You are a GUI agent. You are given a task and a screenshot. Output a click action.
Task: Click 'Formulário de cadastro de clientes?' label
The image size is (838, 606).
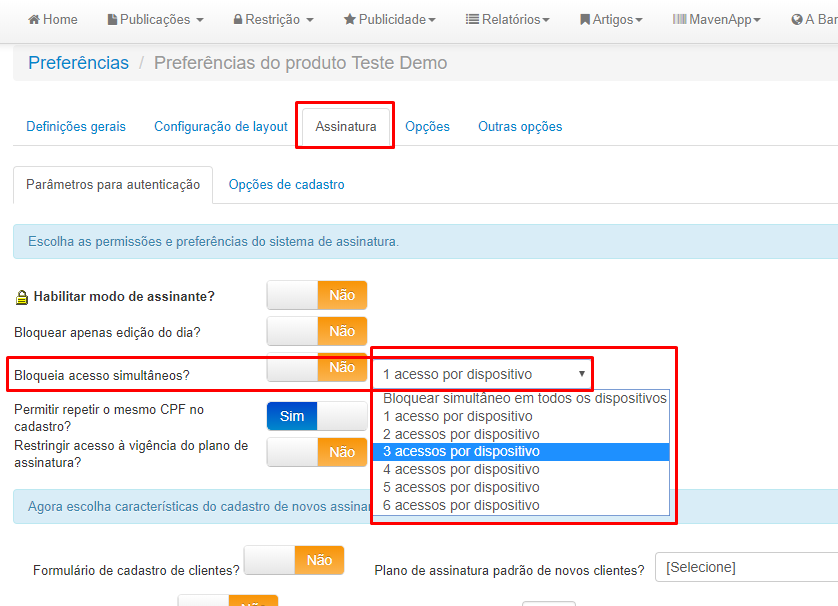pyautogui.click(x=136, y=571)
